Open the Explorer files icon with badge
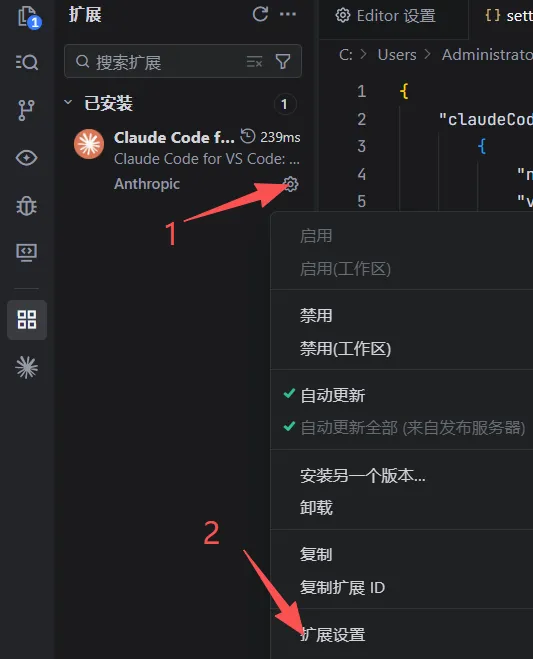 pos(28,17)
